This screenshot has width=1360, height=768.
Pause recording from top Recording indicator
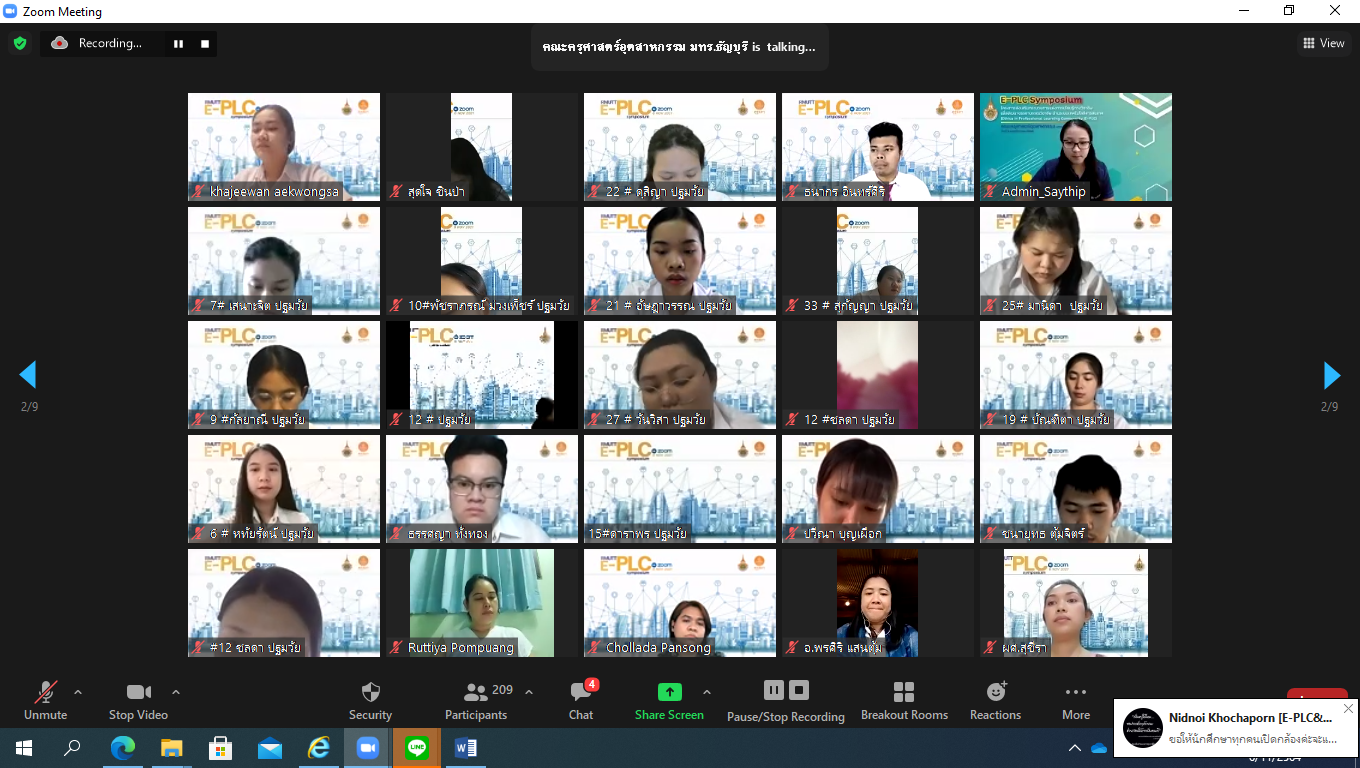coord(179,43)
